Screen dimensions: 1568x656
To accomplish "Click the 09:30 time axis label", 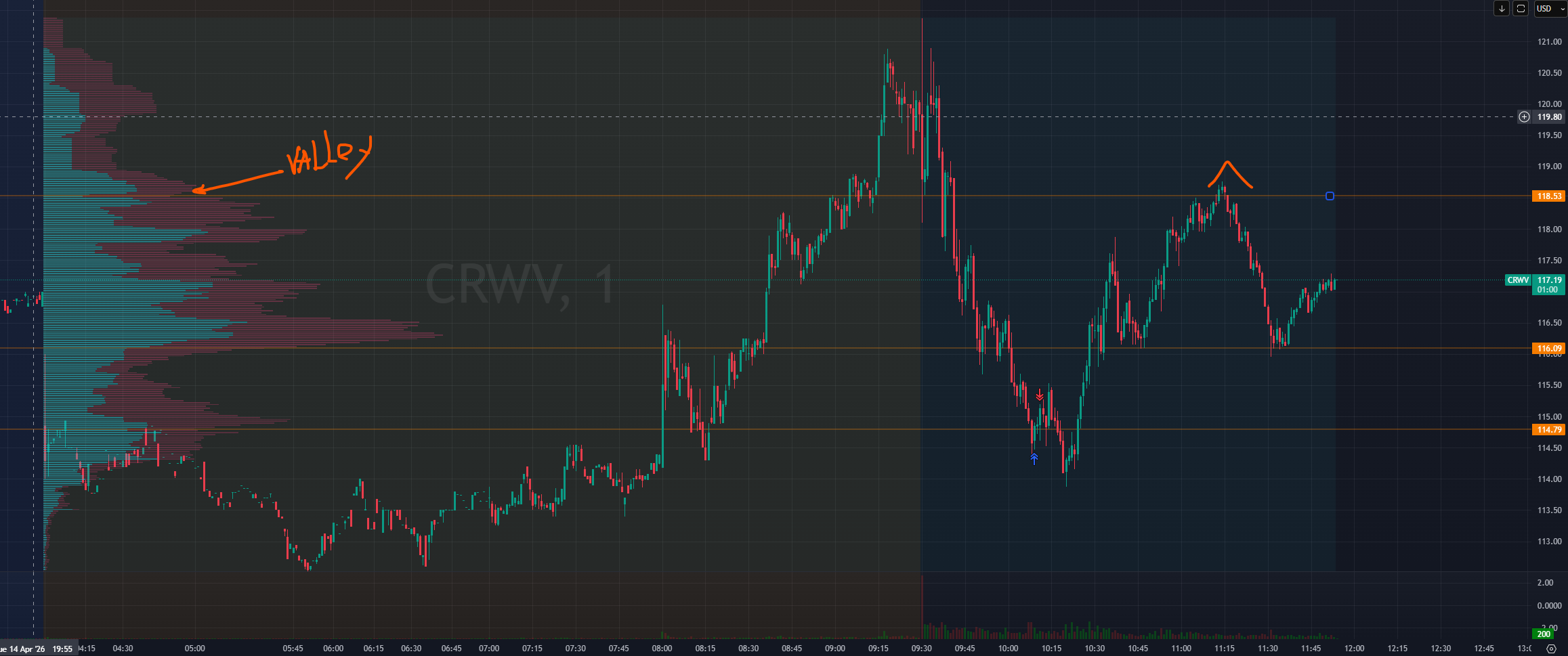I will pyautogui.click(x=921, y=649).
